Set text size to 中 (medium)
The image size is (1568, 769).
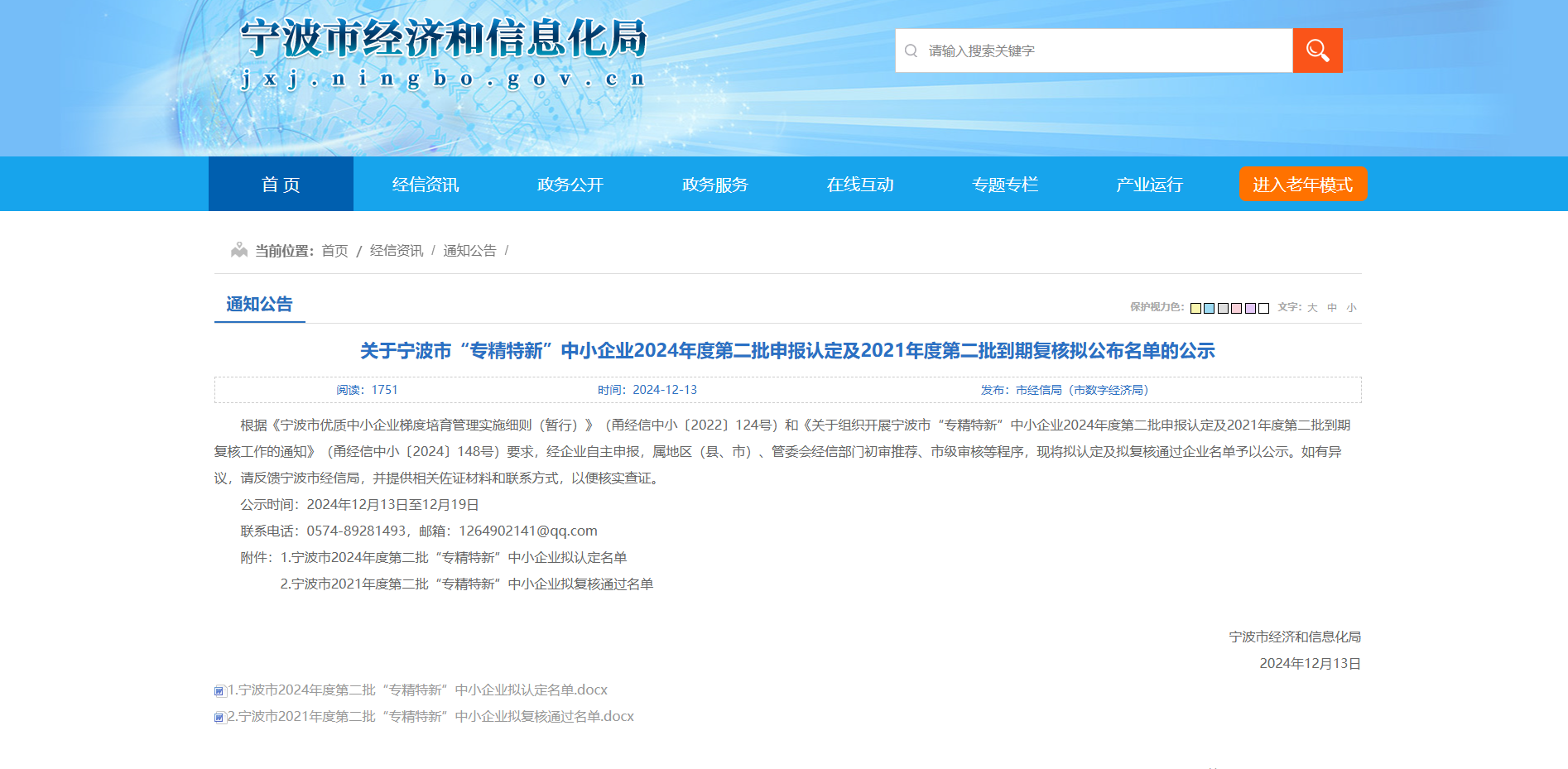(x=1332, y=308)
